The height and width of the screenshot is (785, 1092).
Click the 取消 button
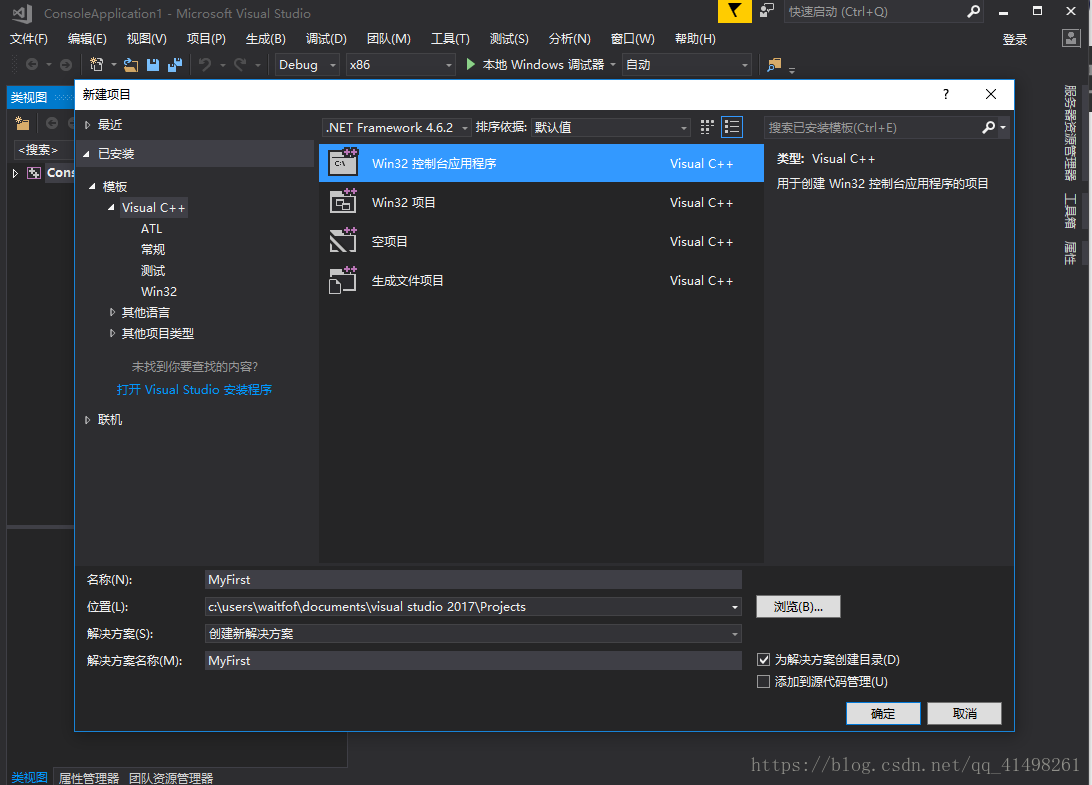coord(965,713)
